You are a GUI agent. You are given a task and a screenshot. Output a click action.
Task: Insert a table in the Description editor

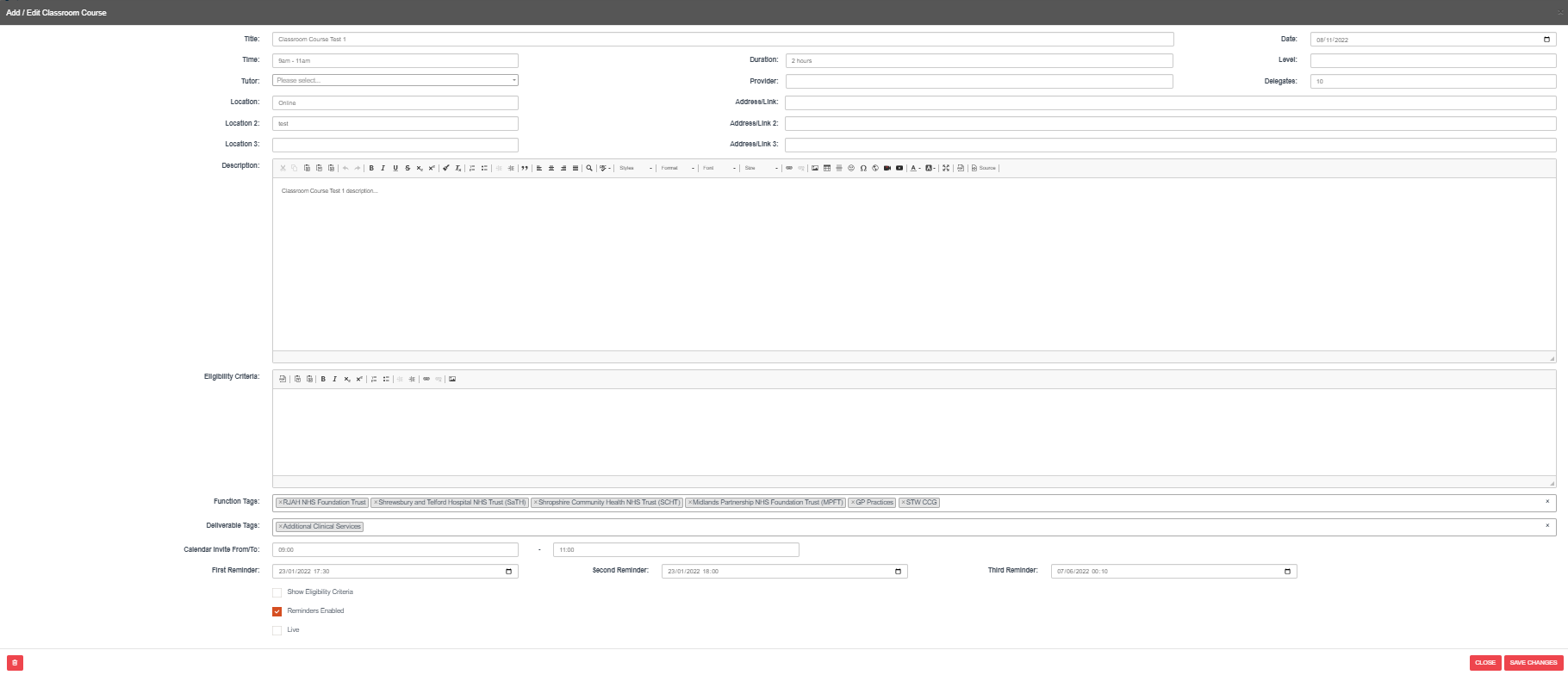[x=827, y=169]
